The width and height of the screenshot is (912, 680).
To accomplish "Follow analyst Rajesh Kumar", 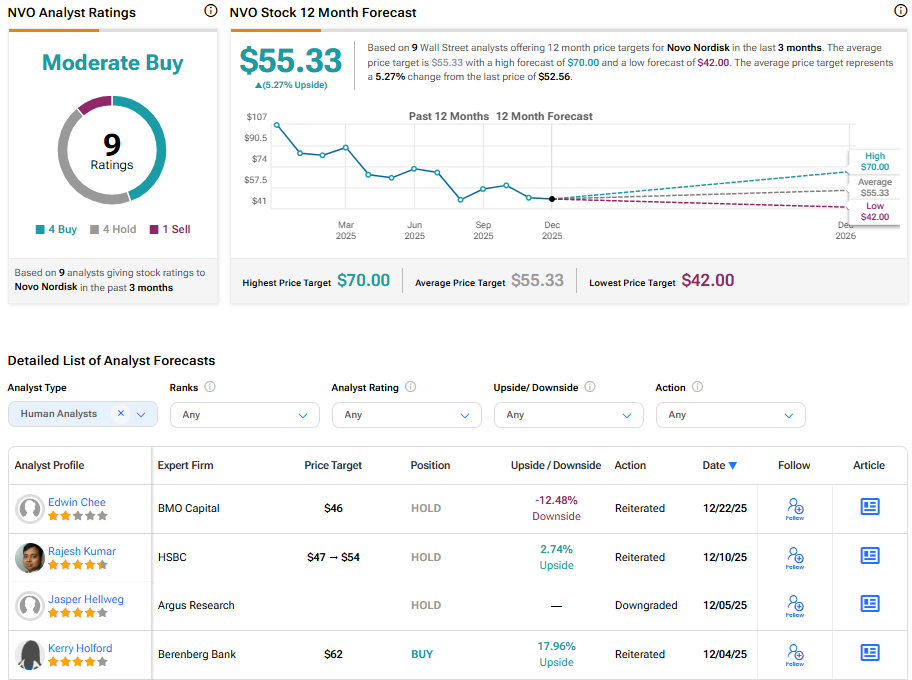I will pos(795,557).
